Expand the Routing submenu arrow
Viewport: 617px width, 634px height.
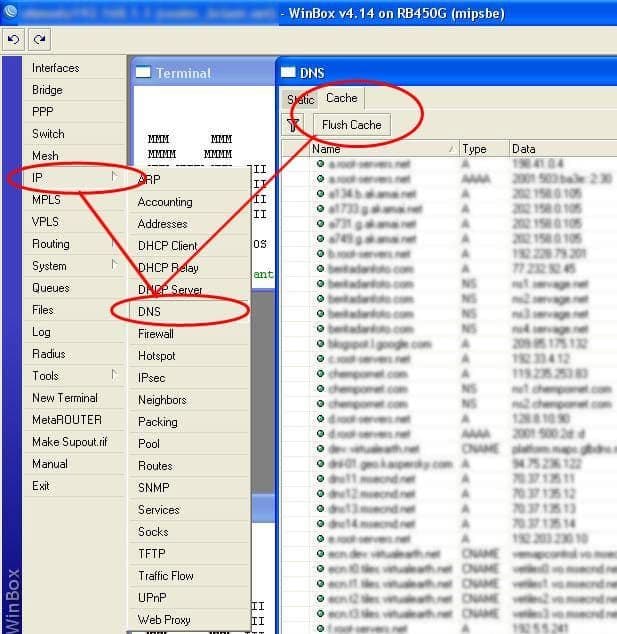tap(115, 243)
